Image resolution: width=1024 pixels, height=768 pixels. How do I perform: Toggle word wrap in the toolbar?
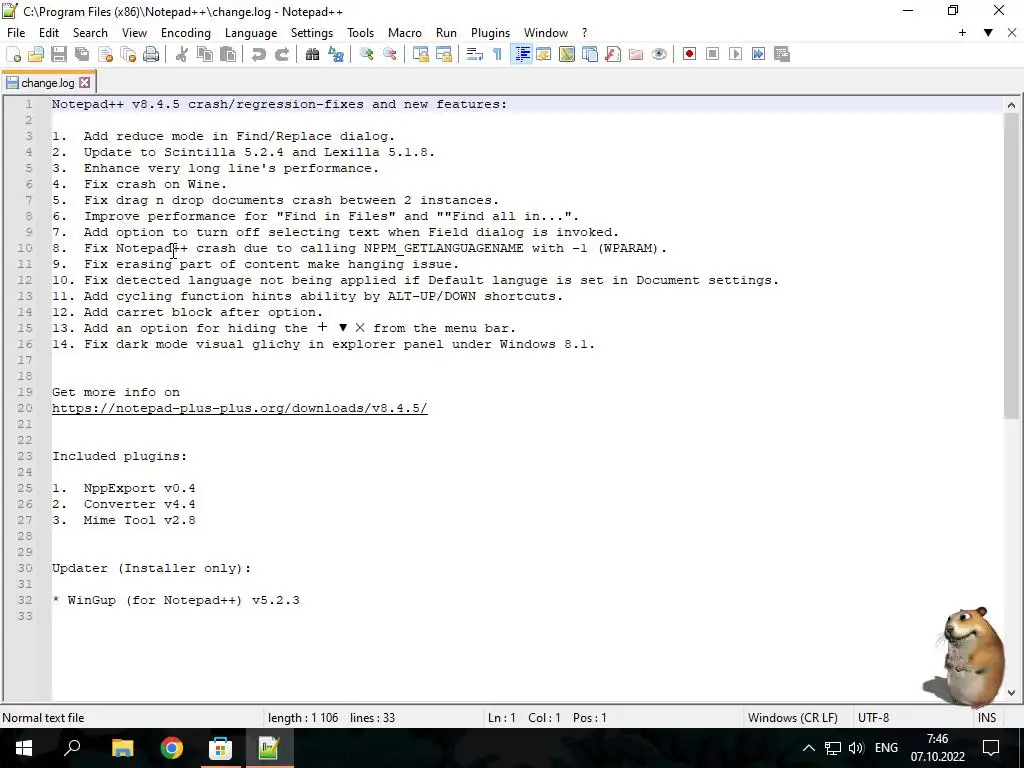pyautogui.click(x=475, y=54)
